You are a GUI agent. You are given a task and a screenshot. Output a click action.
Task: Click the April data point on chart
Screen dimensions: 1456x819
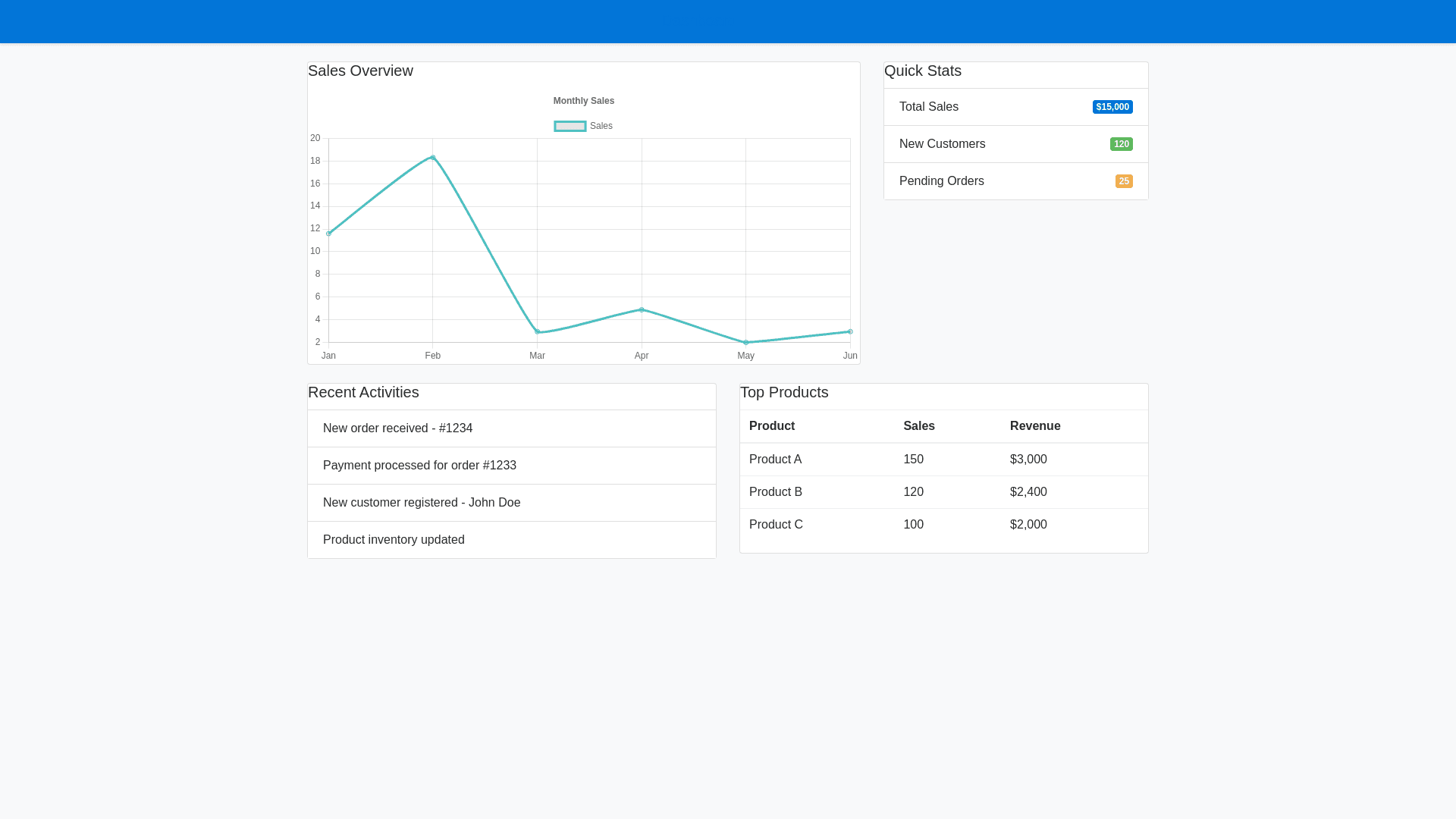click(642, 309)
